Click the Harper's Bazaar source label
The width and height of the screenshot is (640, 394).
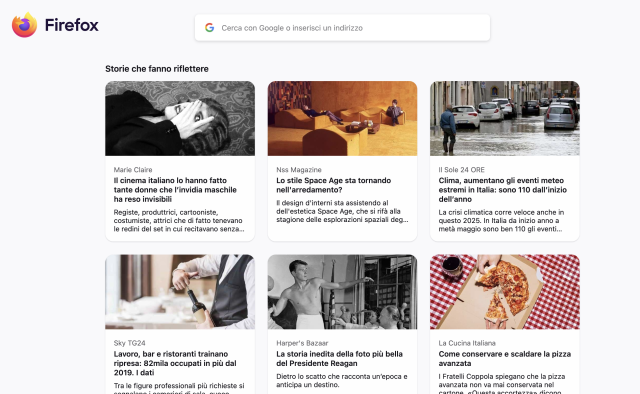coord(302,343)
